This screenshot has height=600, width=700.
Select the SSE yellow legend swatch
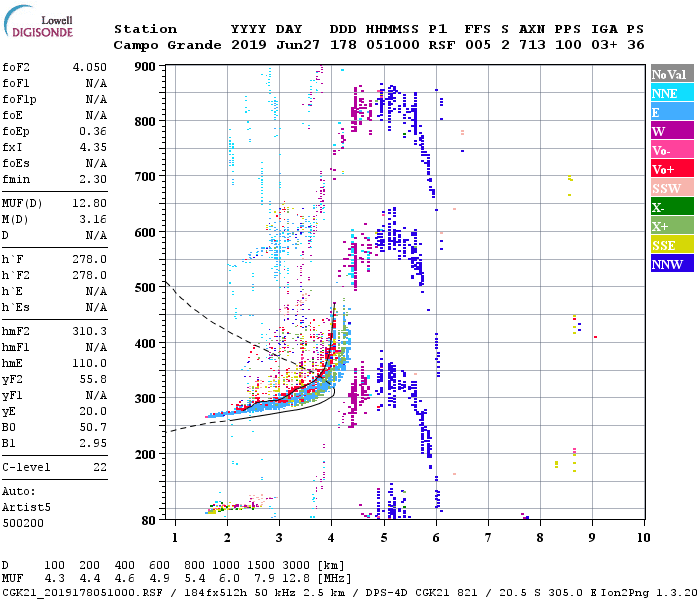[672, 245]
